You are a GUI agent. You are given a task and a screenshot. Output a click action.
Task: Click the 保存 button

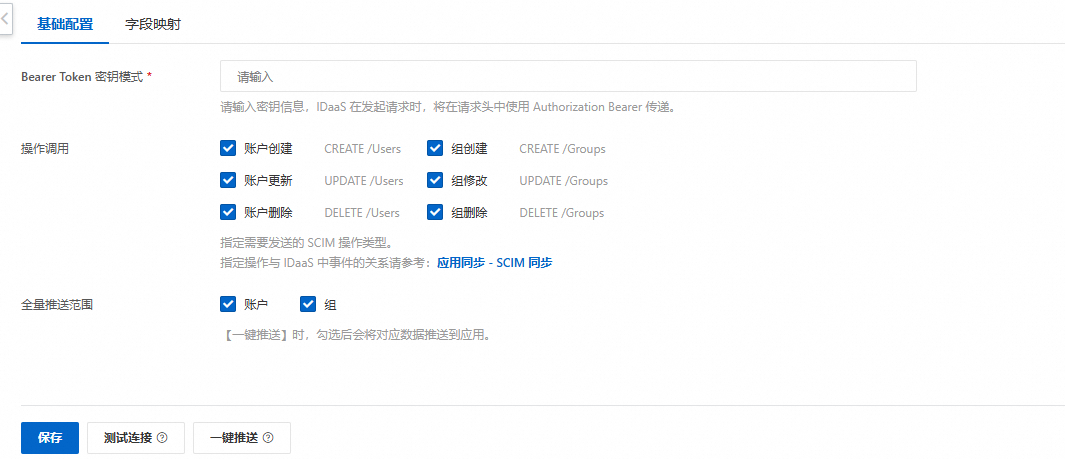[x=50, y=438]
